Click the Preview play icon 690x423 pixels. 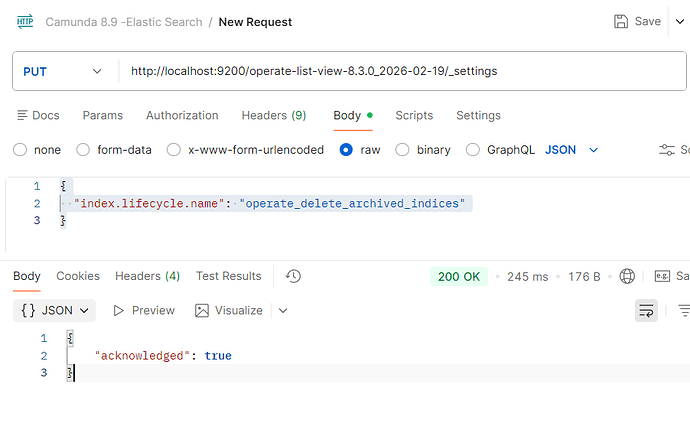(x=119, y=311)
